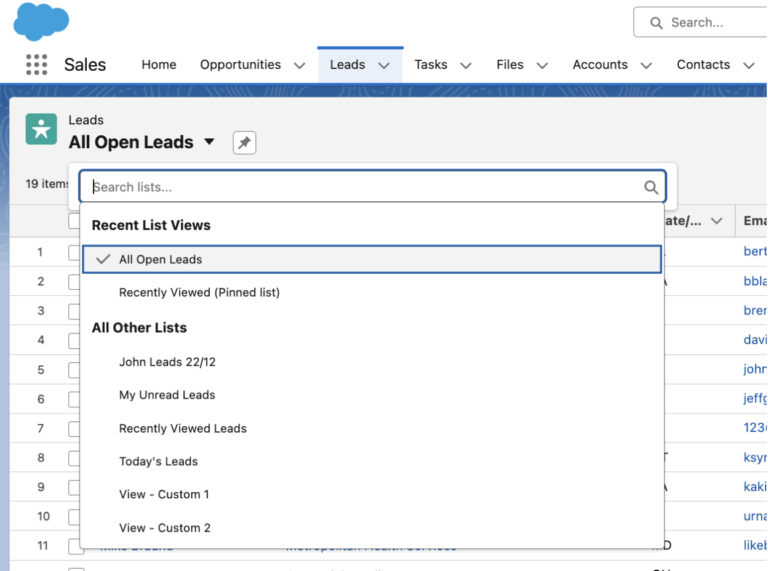The width and height of the screenshot is (768, 571).
Task: Click magnifier icon in Search lists field
Action: [x=651, y=187]
